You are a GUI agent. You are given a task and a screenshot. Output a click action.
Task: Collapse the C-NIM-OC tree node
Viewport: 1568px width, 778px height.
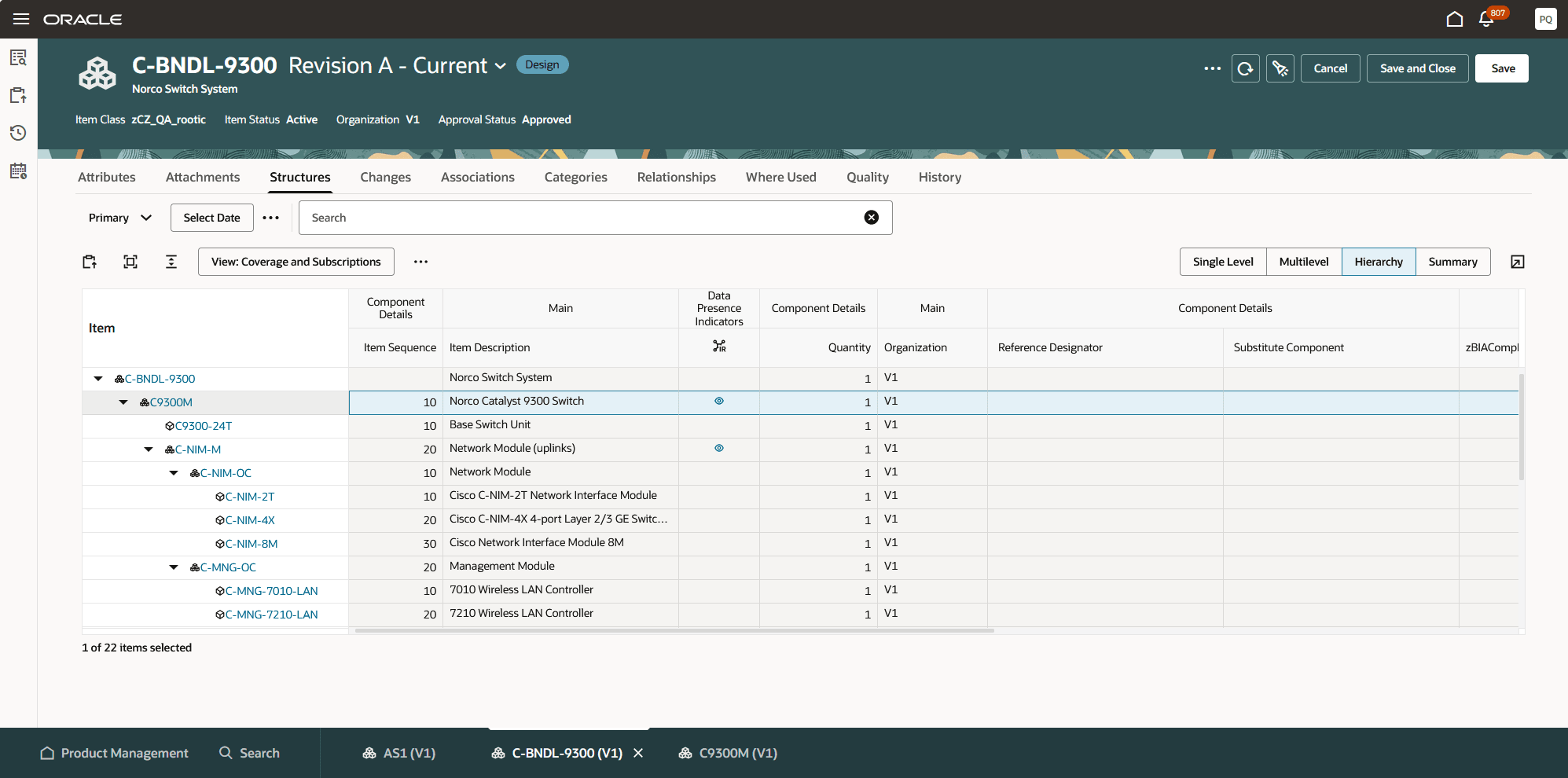point(174,473)
